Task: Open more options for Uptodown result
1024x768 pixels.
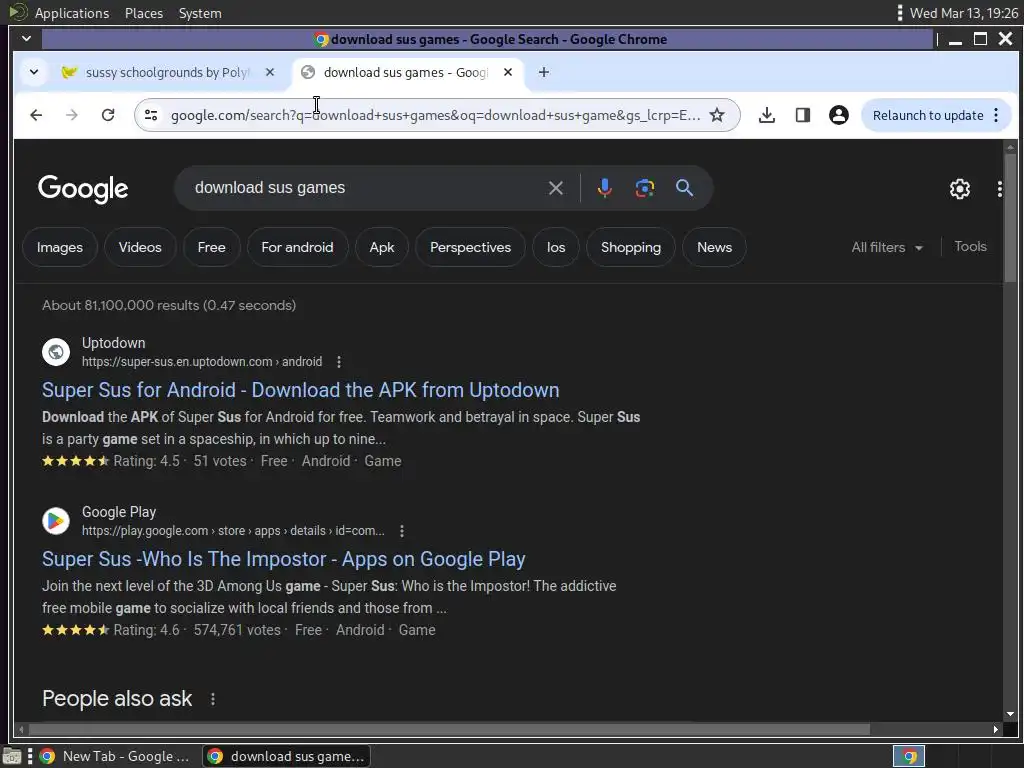Action: point(338,362)
